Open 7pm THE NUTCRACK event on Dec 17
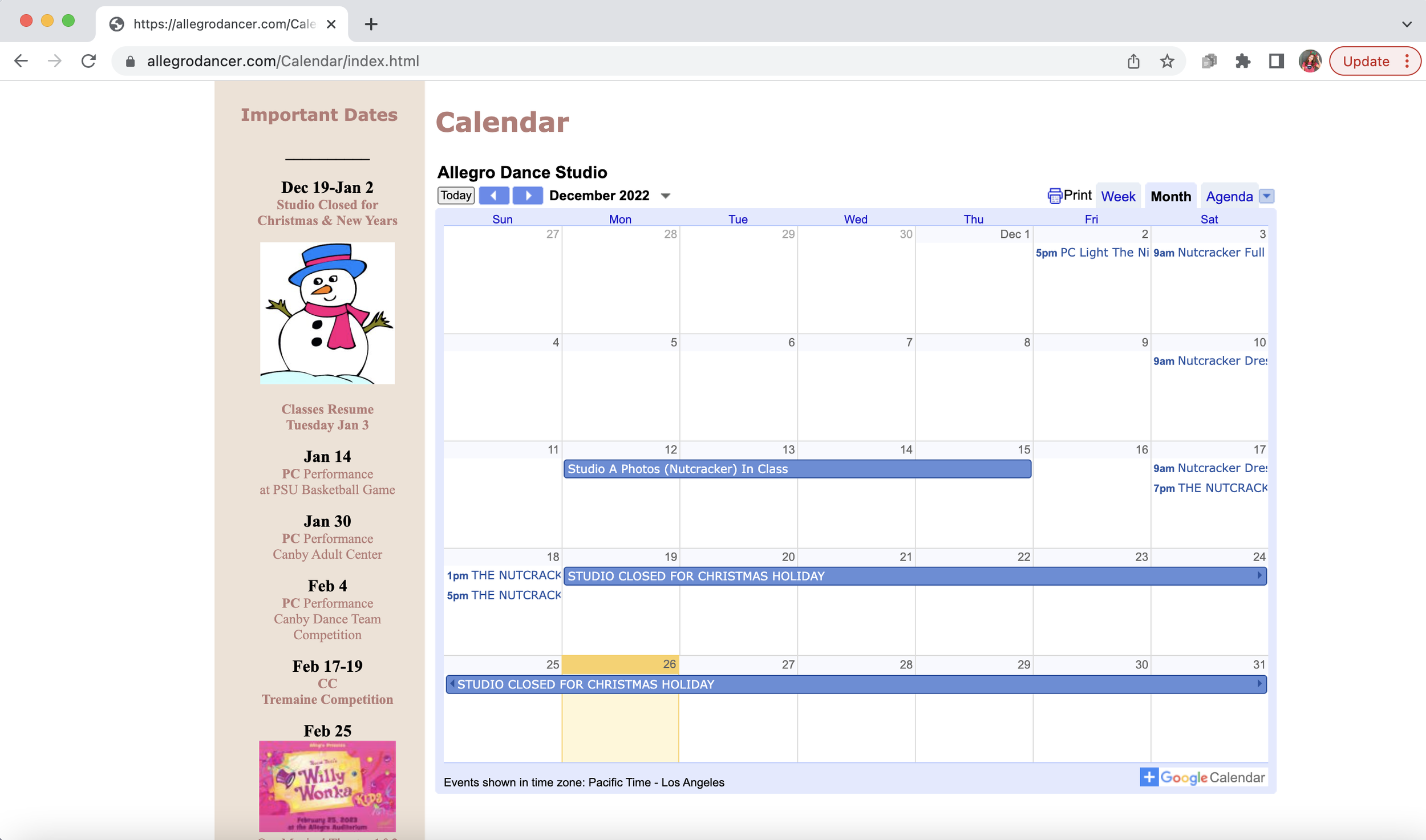Viewport: 1426px width, 840px height. [1209, 488]
